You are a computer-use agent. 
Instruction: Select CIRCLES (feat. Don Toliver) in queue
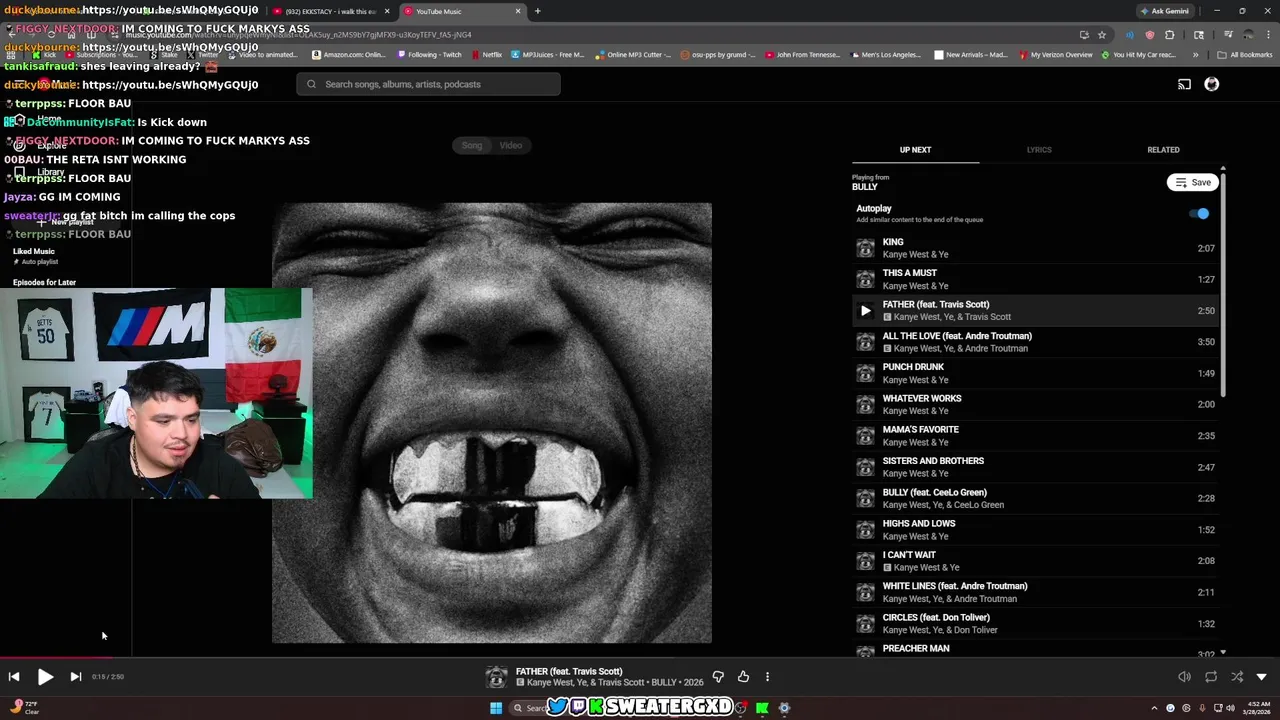click(1036, 624)
